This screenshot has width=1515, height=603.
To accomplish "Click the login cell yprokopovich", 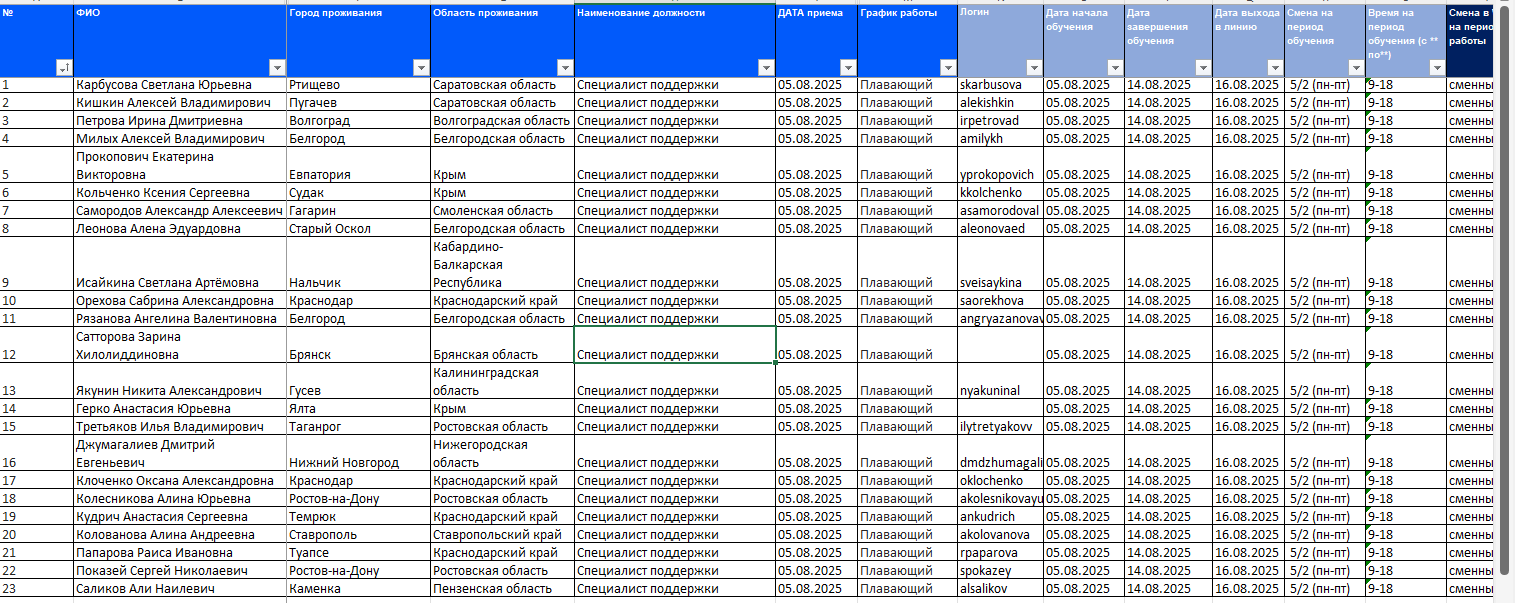I will (1000, 166).
